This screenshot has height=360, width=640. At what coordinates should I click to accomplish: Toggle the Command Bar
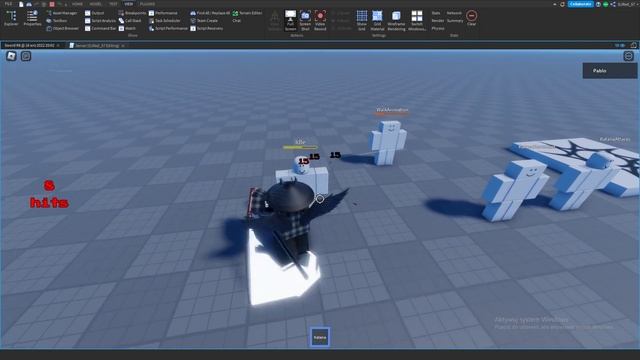[100, 29]
